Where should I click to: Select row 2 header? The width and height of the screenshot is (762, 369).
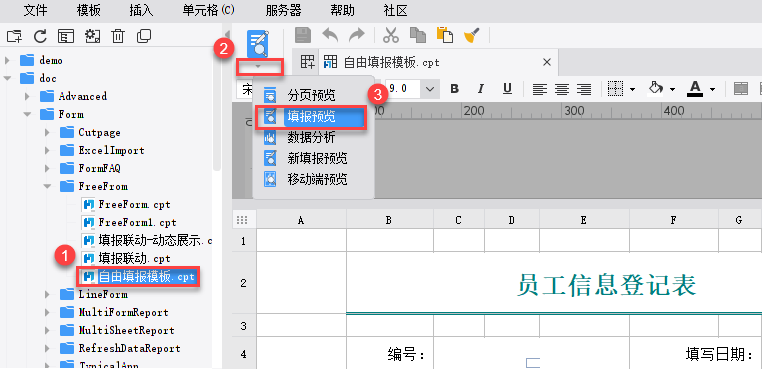click(x=243, y=283)
